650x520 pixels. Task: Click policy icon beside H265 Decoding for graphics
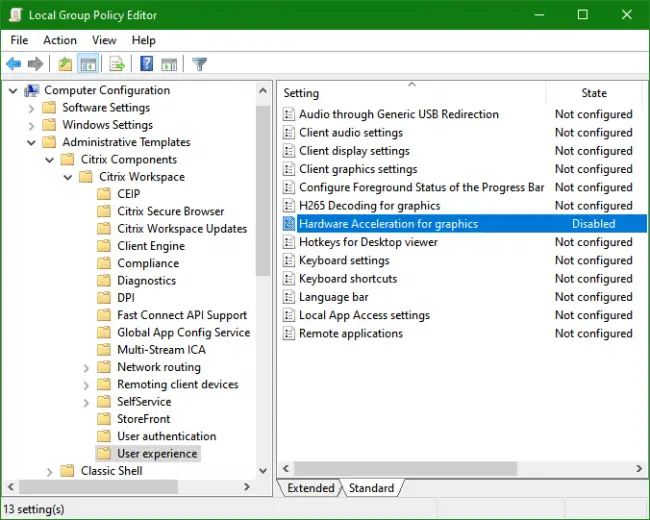coord(289,206)
